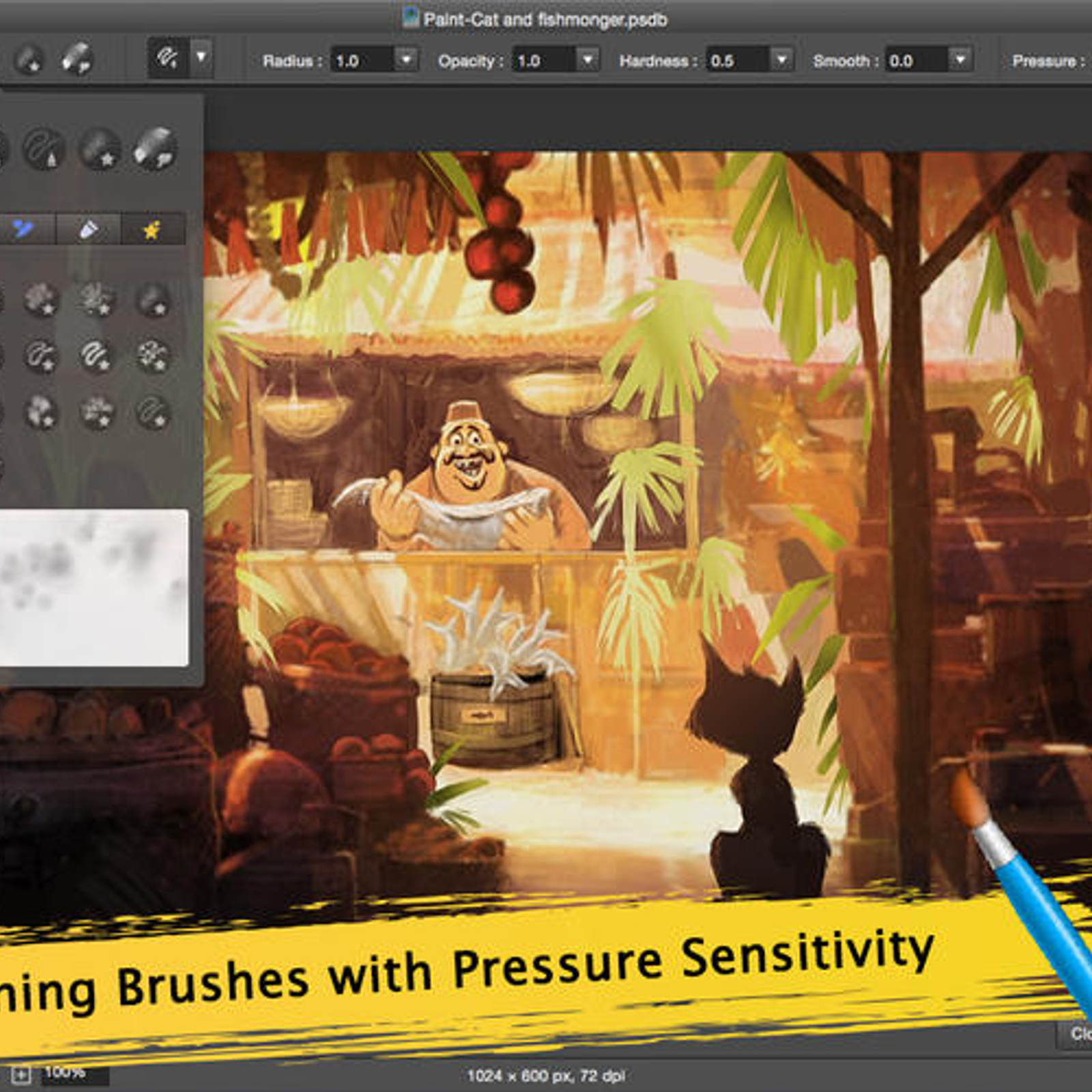Click the current scribble brush button in toolbar
The width and height of the screenshot is (1092, 1092).
167,57
